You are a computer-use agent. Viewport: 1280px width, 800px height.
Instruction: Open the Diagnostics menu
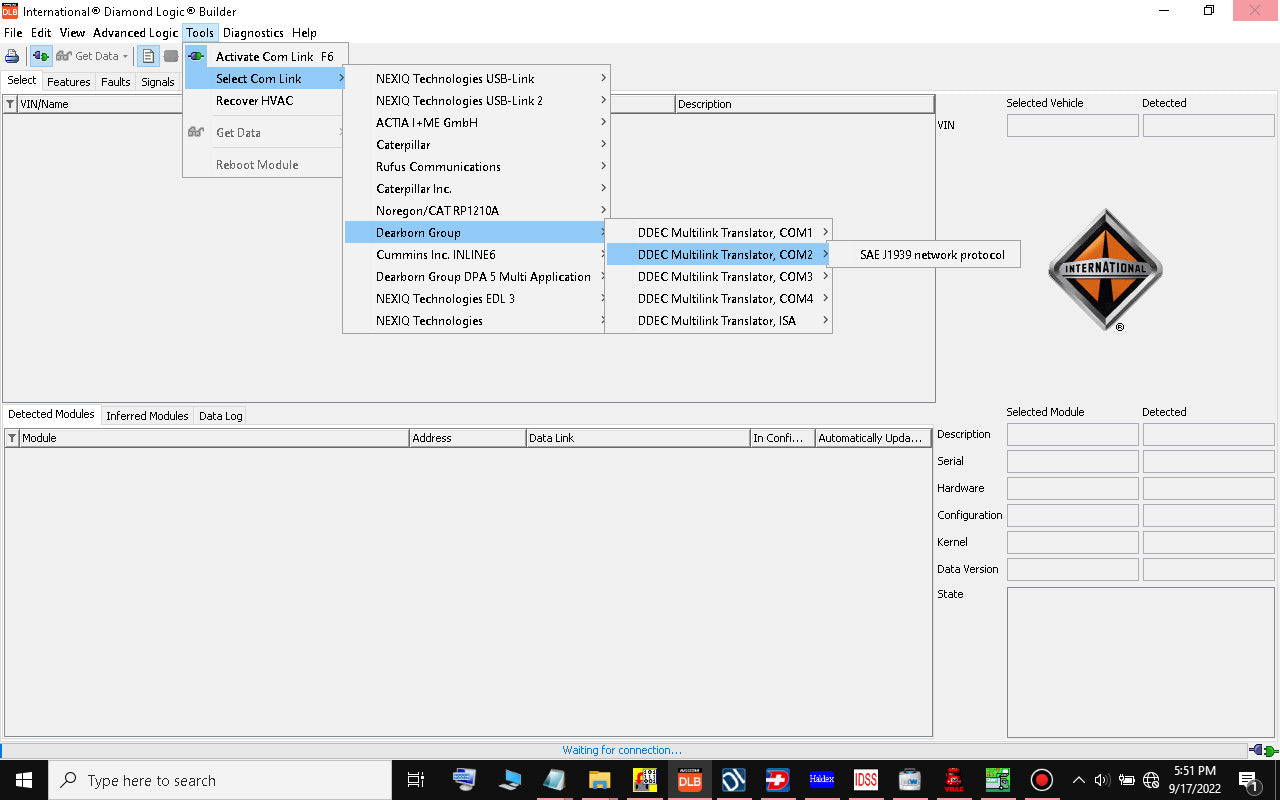coord(253,33)
